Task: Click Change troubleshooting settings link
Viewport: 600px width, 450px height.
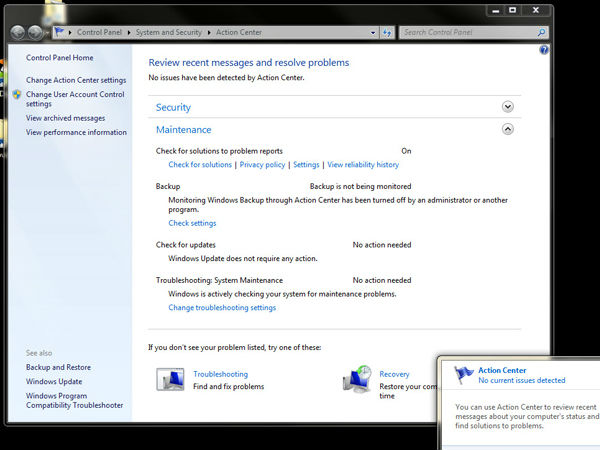Action: pyautogui.click(x=222, y=308)
